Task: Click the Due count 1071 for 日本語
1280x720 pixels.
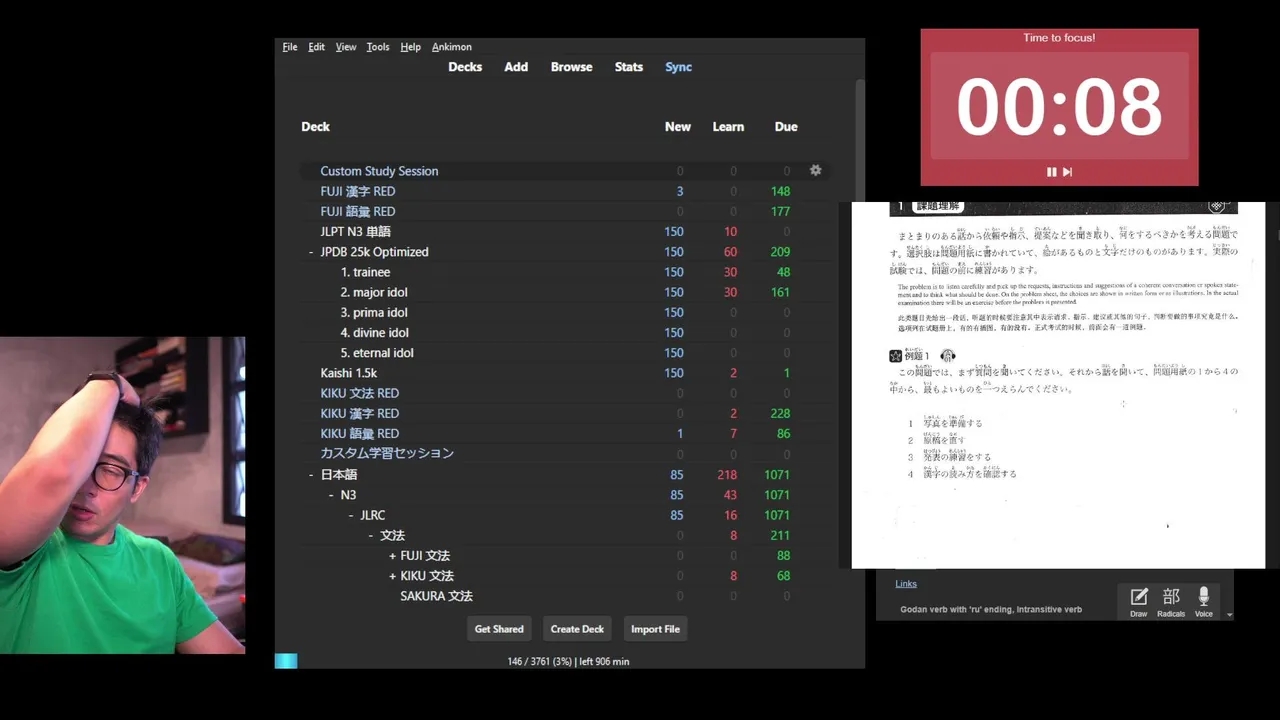Action: pos(776,475)
